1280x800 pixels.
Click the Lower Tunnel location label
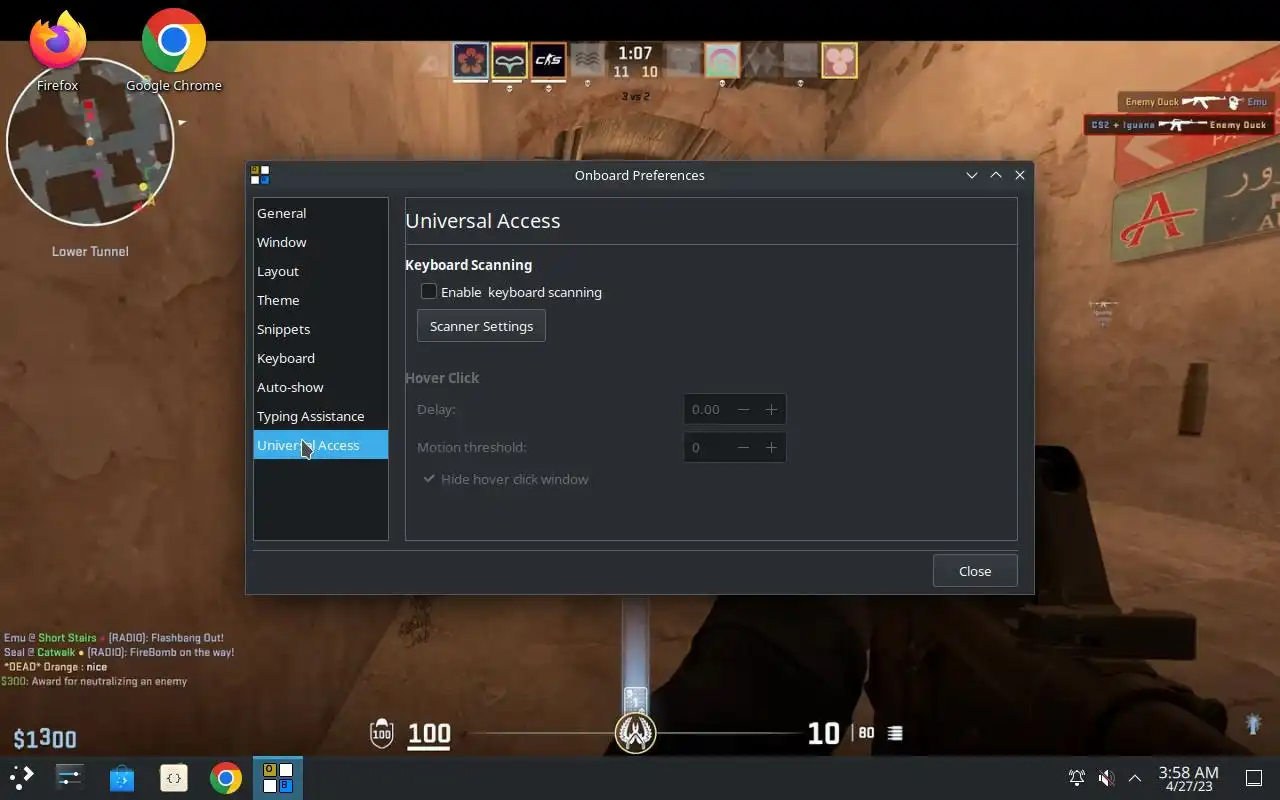90,251
